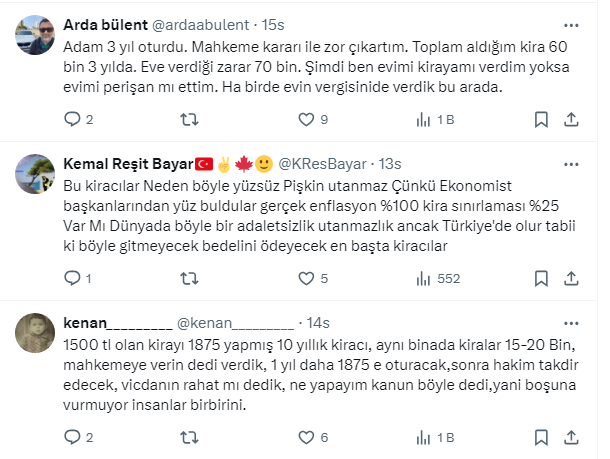
Task: Bookmark Arda bülent's tweet
Action: pos(540,120)
